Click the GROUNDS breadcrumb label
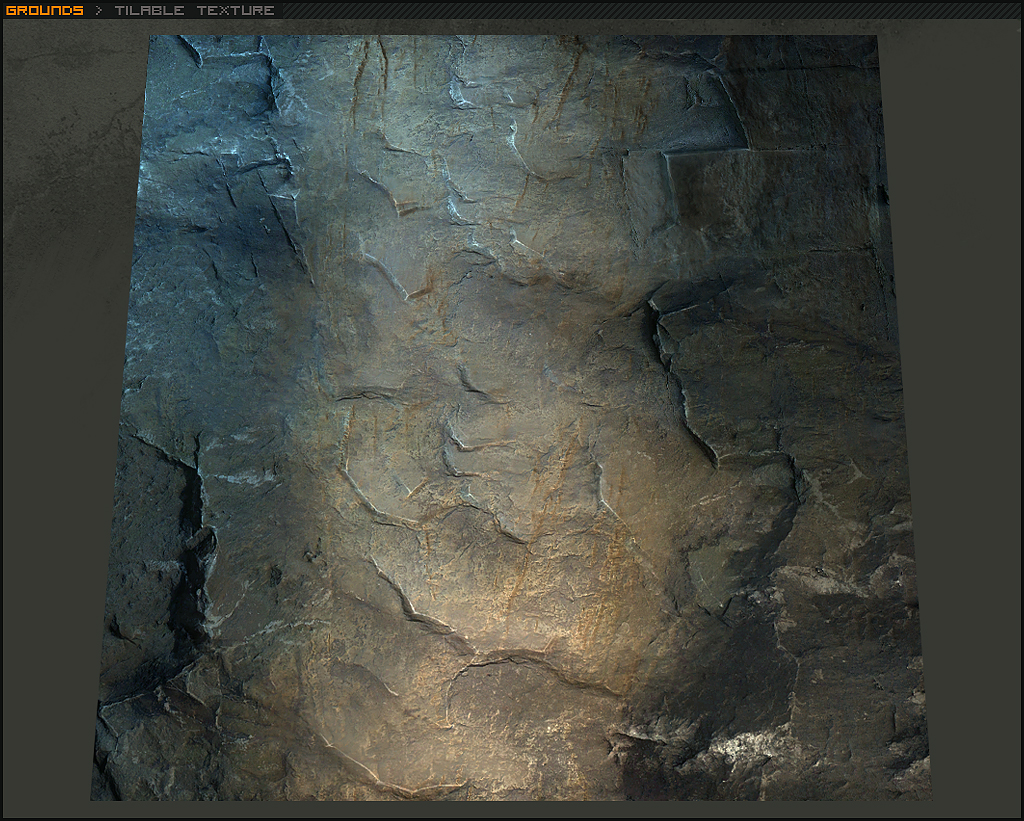Screen dimensions: 1024x821 [44, 10]
